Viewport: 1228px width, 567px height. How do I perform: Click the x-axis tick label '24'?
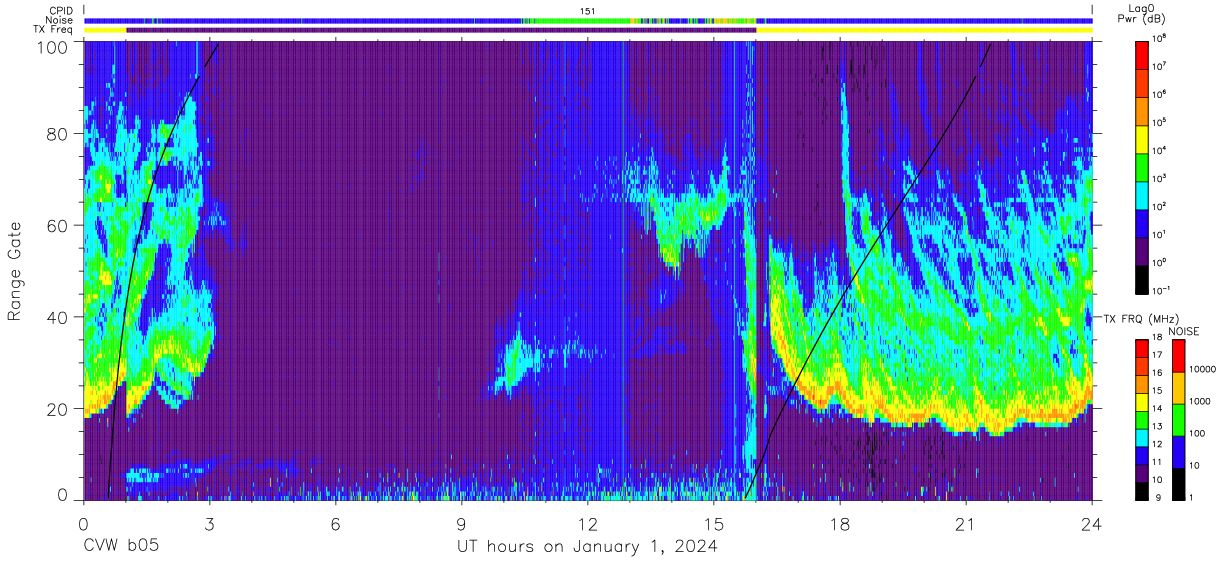pos(1092,523)
